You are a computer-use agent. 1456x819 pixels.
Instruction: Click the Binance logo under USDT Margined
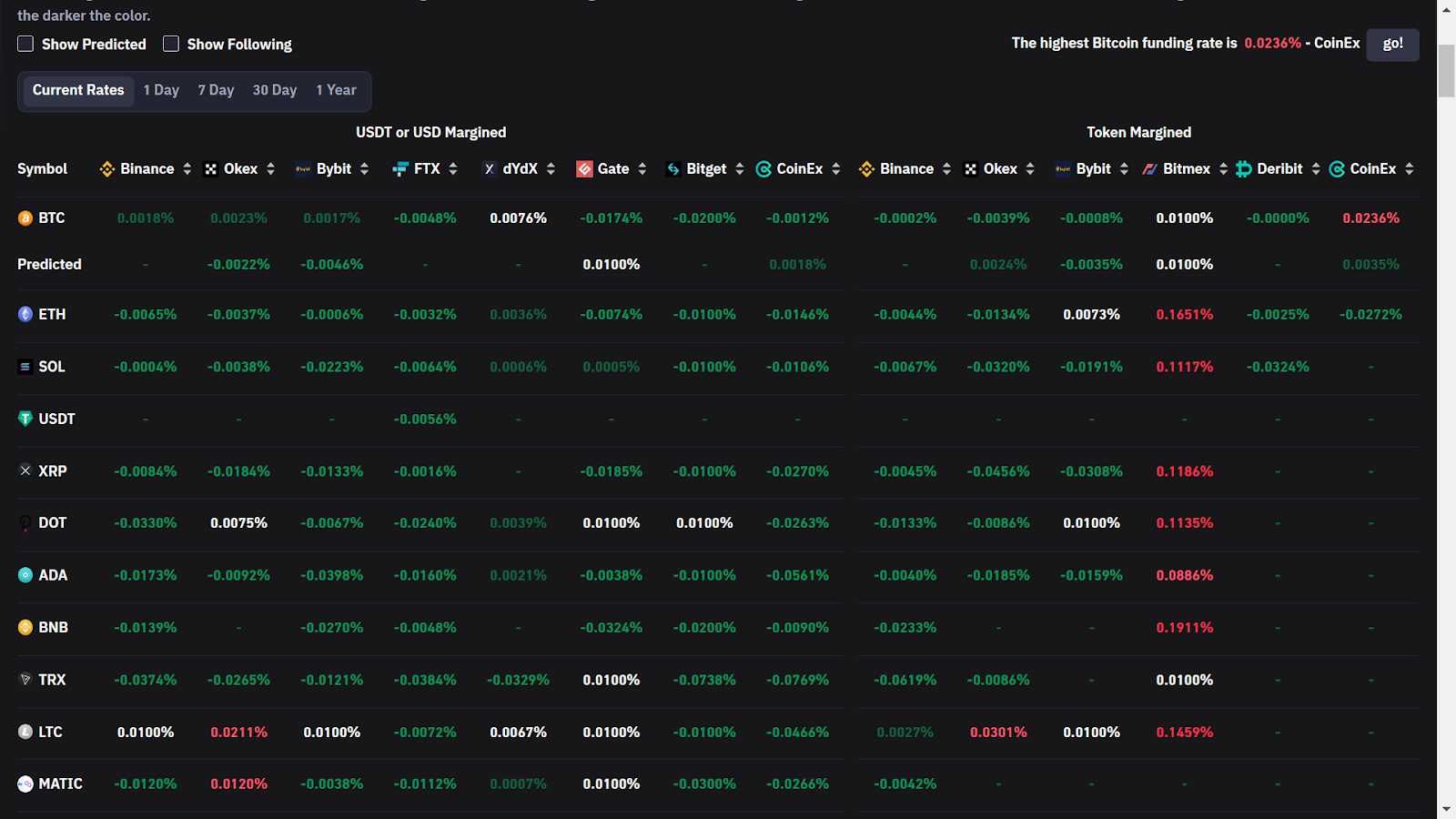click(107, 169)
